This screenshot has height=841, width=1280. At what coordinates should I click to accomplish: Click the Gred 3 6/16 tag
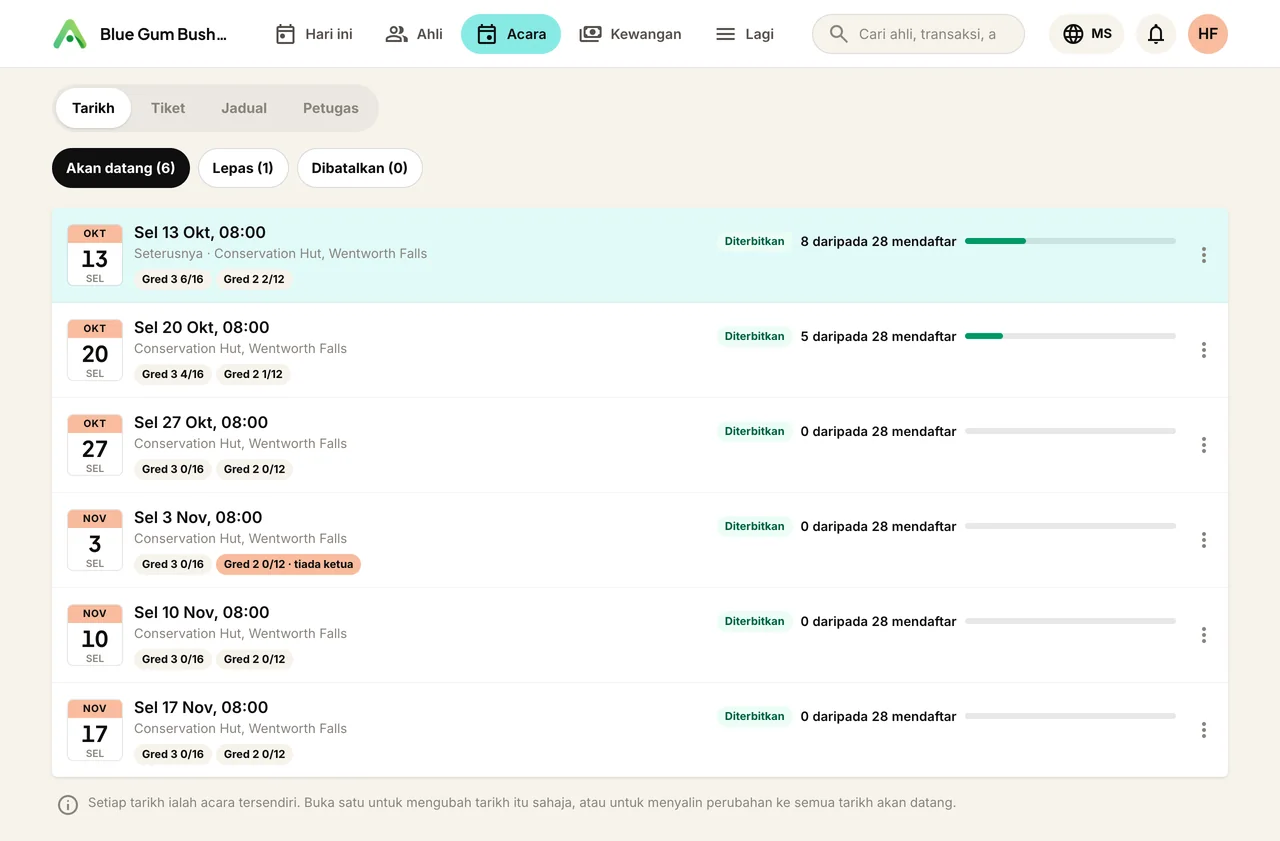173,279
